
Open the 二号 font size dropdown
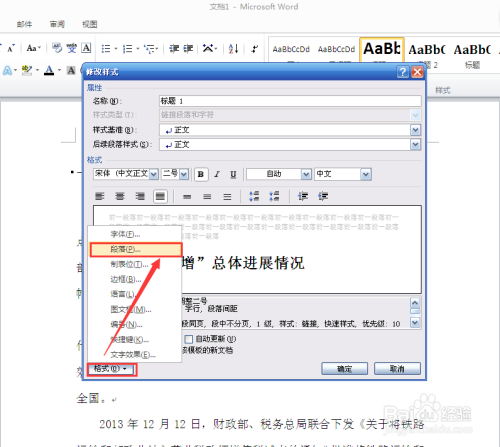coord(184,174)
